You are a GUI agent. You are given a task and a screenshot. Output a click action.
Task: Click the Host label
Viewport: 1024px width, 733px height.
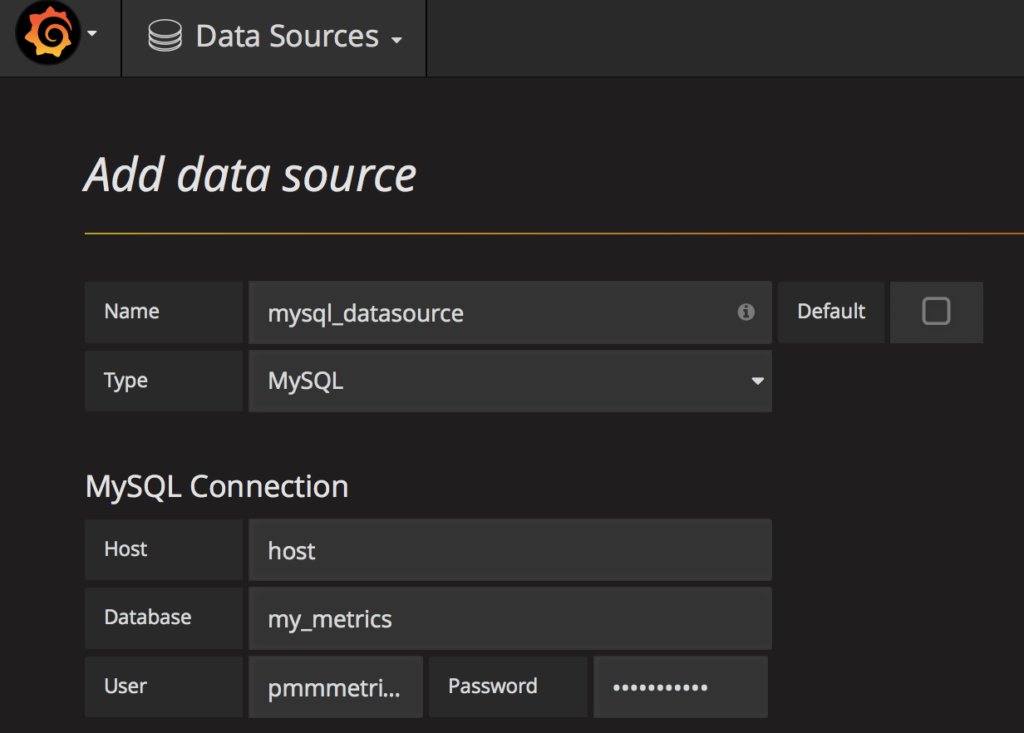pyautogui.click(x=126, y=549)
